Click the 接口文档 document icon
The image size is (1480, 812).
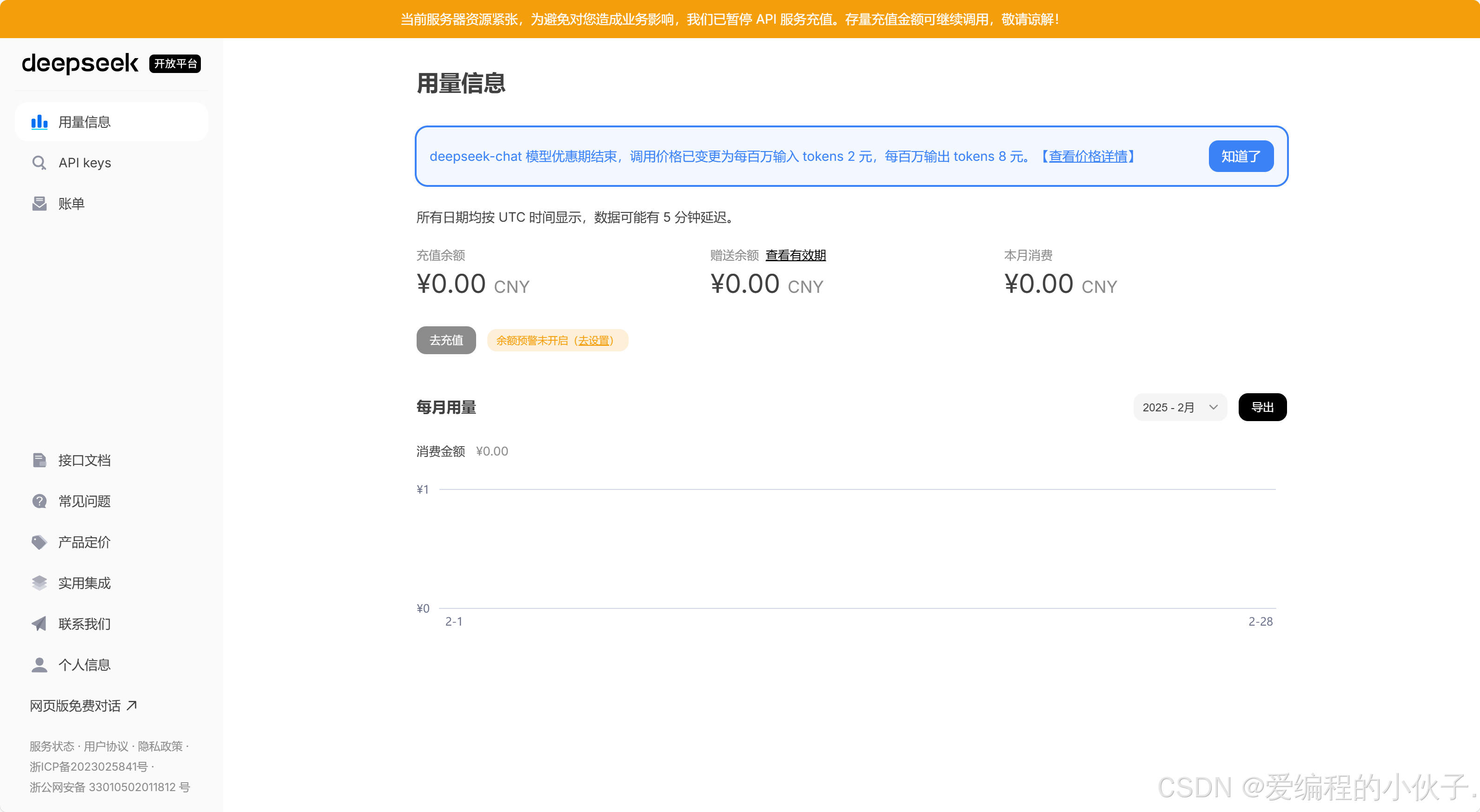coord(39,460)
